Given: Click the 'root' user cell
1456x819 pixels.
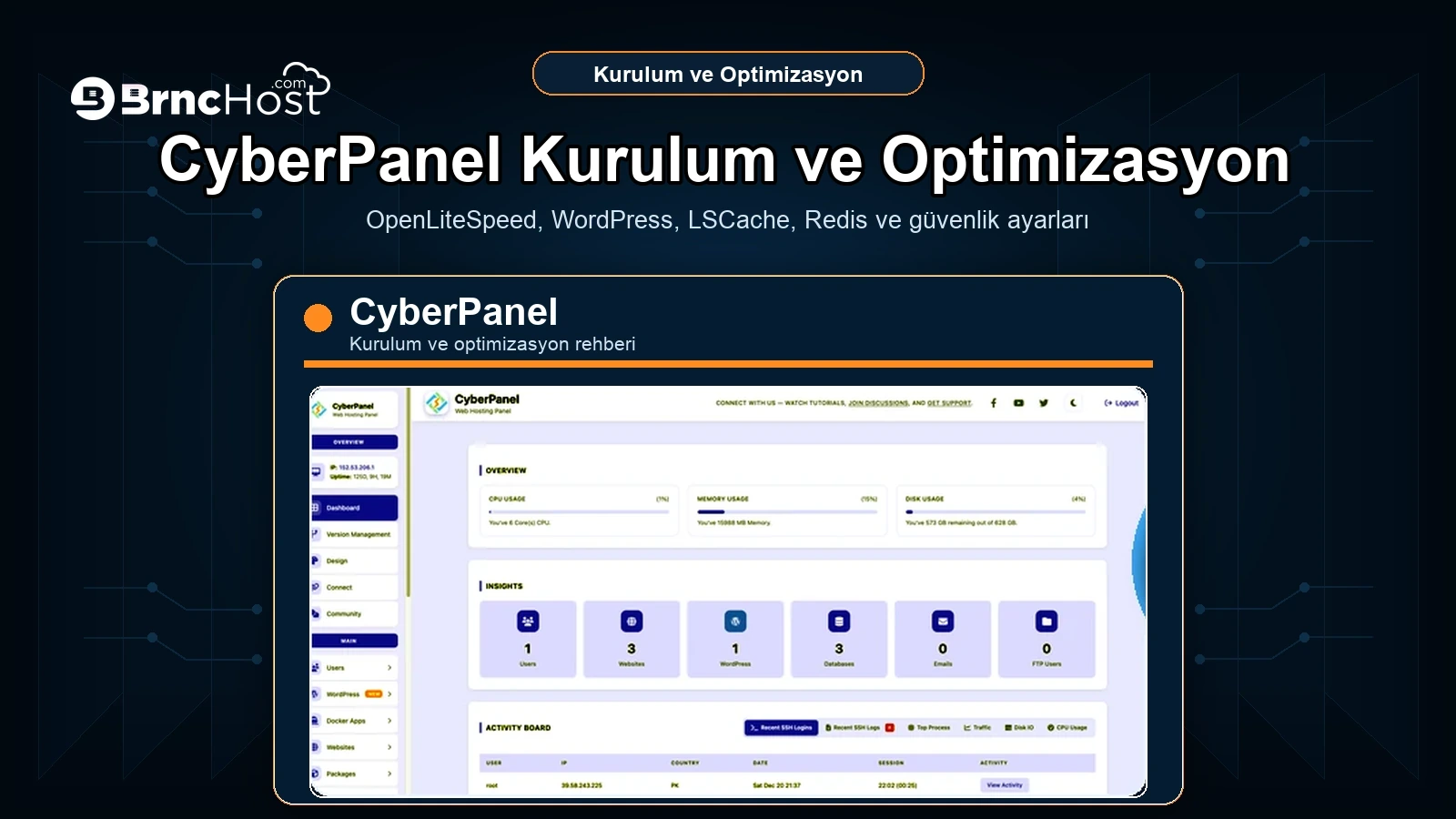Looking at the screenshot, I should point(492,785).
